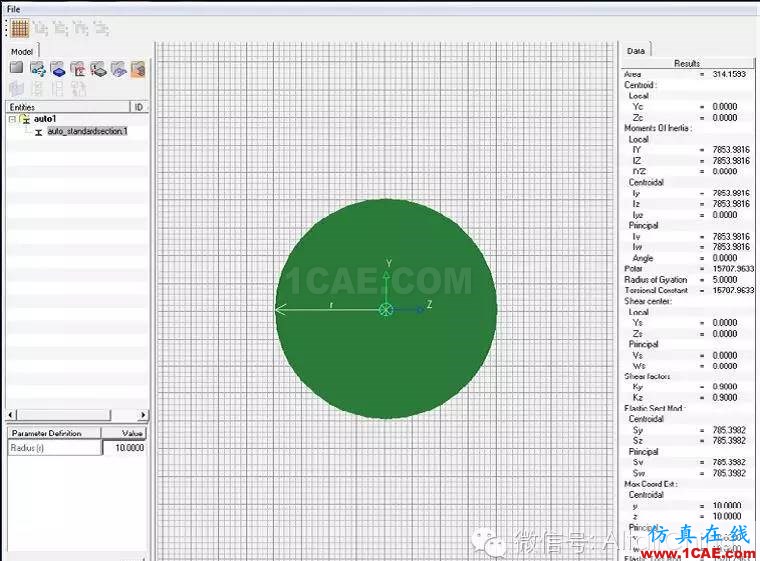Click the first greyed-out icon in lower Model row
Viewport: 760px width, 561px height.
(x=17, y=89)
